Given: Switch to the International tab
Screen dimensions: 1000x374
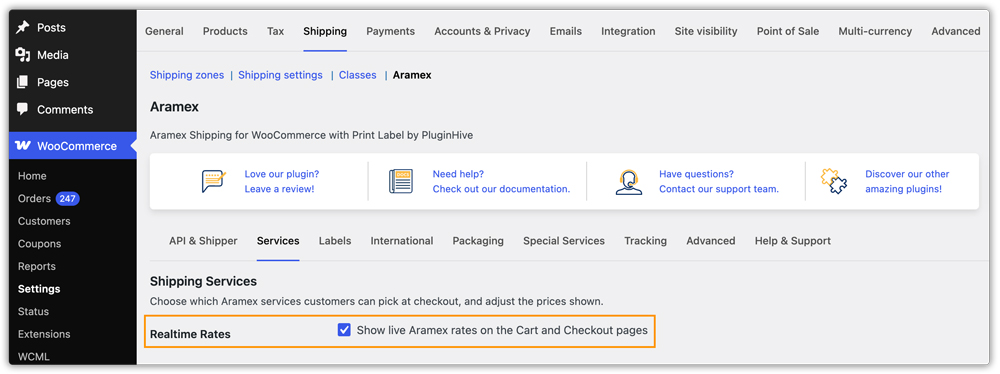Looking at the screenshot, I should click(x=402, y=241).
